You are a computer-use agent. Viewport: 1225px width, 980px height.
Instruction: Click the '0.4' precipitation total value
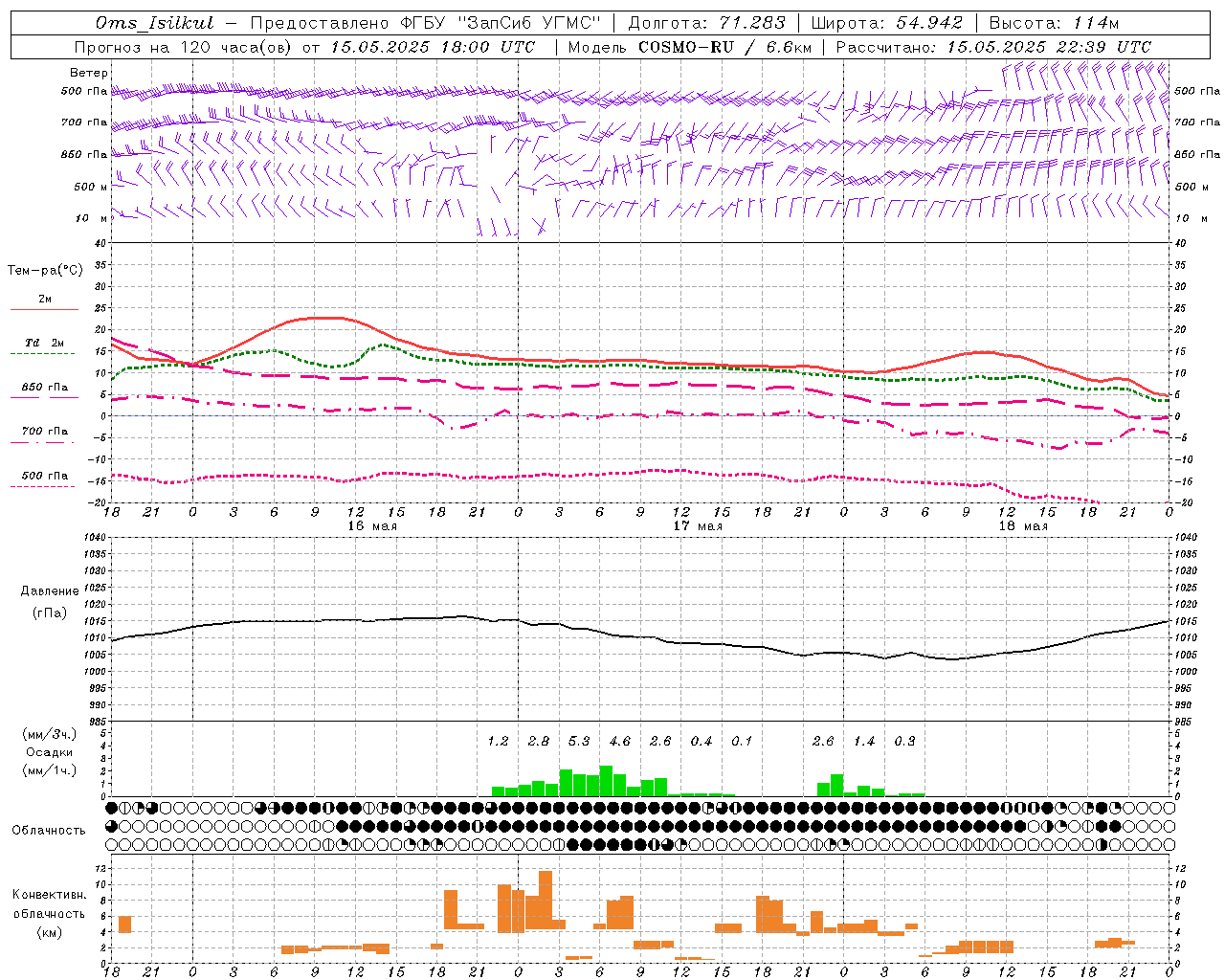[x=702, y=742]
